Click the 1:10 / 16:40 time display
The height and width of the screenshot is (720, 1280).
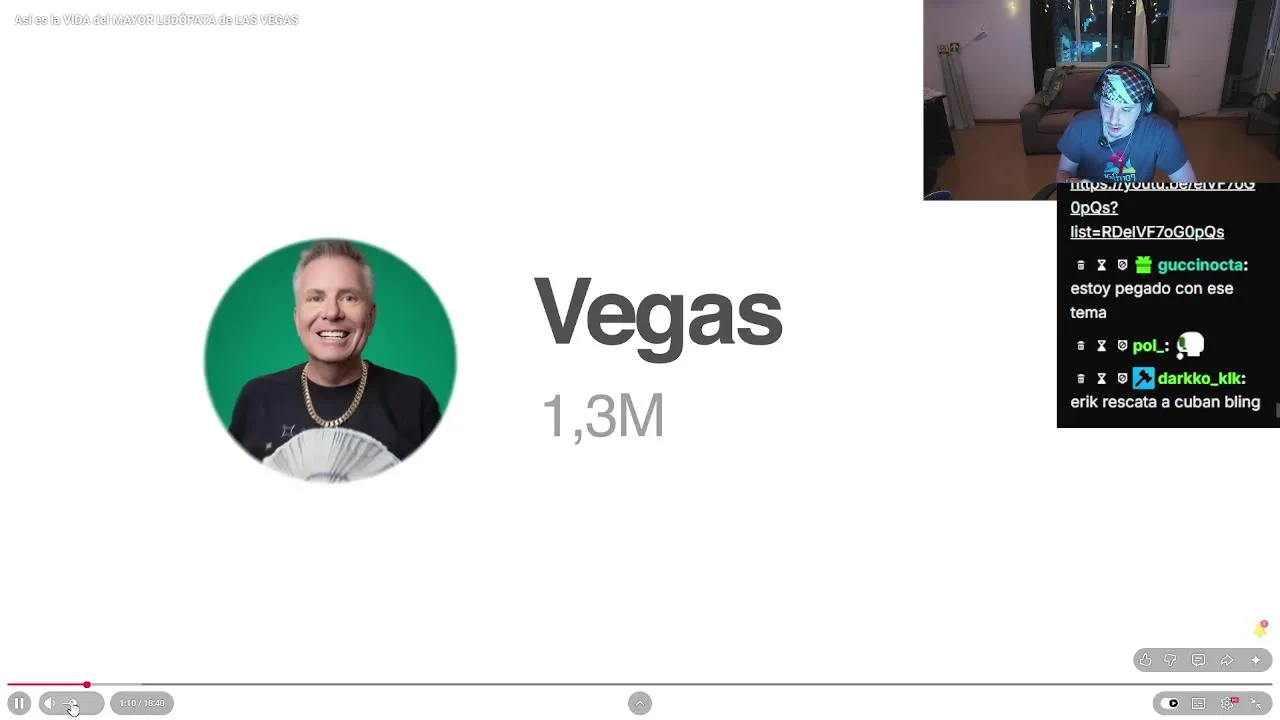point(142,703)
